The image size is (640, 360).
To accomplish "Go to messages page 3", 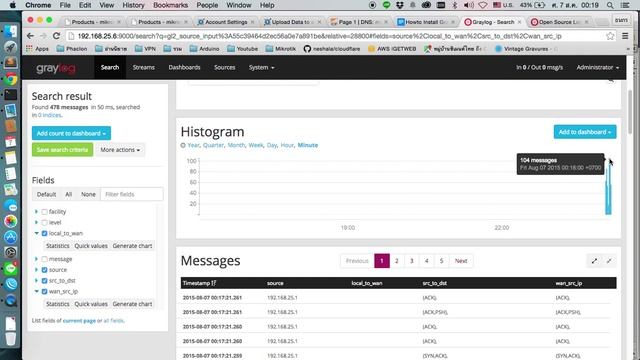I will pyautogui.click(x=411, y=261).
